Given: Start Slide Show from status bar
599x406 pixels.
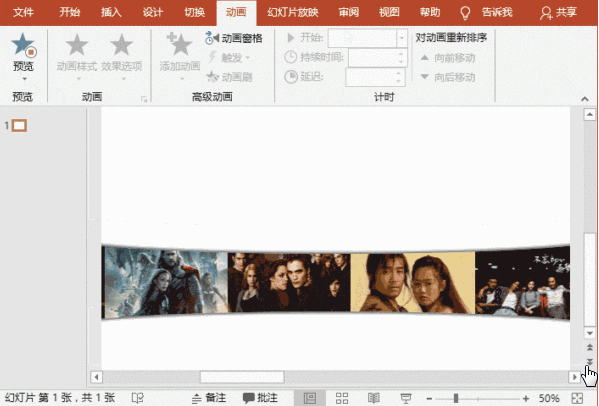Looking at the screenshot, I should 406,398.
